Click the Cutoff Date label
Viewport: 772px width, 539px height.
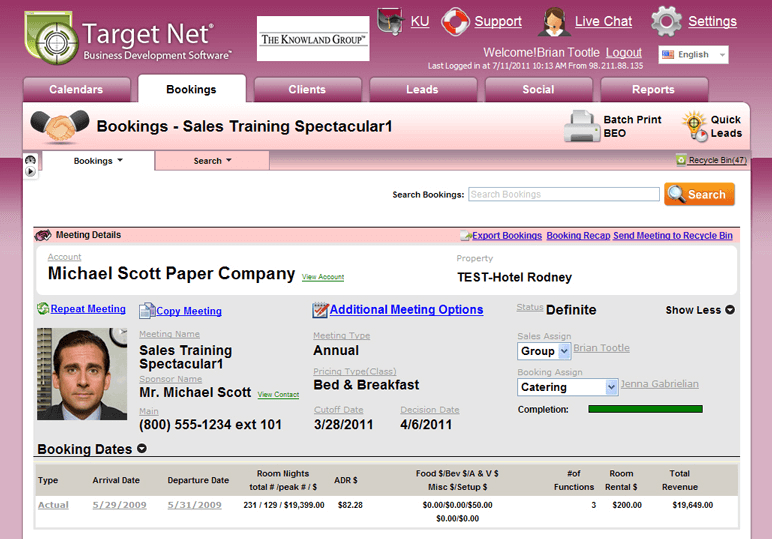point(339,410)
